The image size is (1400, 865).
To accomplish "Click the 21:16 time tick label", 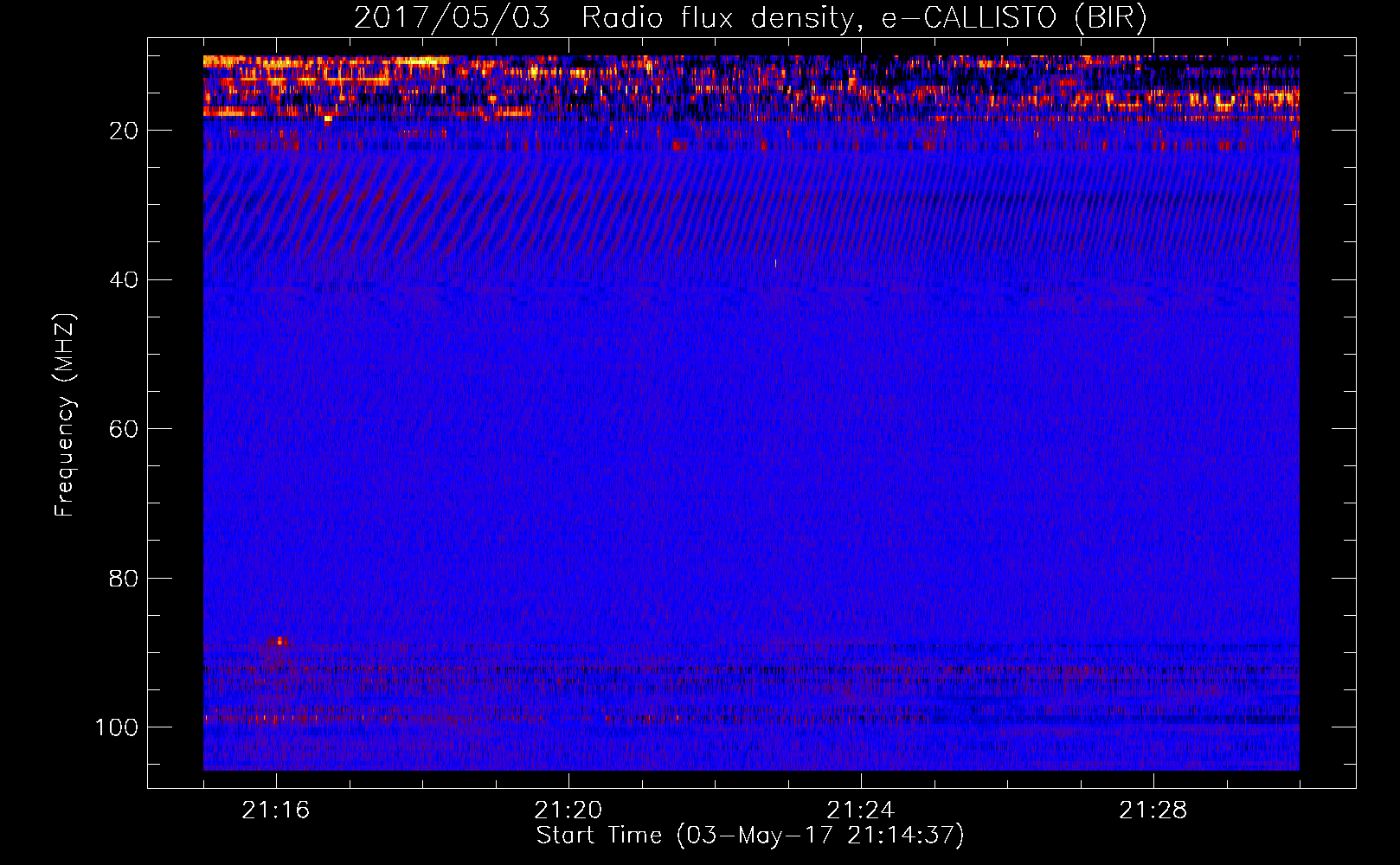I will [x=276, y=811].
